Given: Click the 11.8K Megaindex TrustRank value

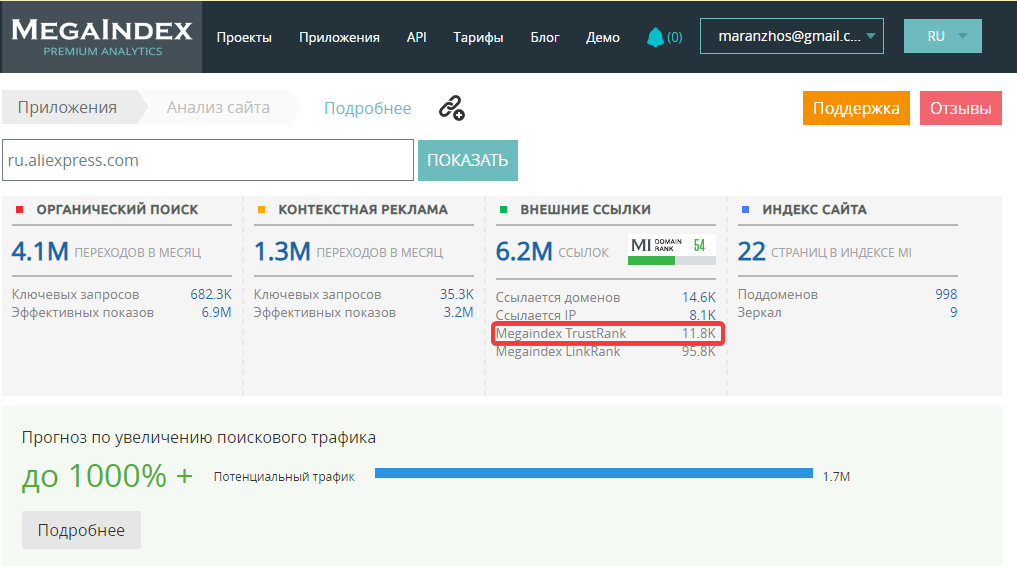Looking at the screenshot, I should click(x=699, y=333).
